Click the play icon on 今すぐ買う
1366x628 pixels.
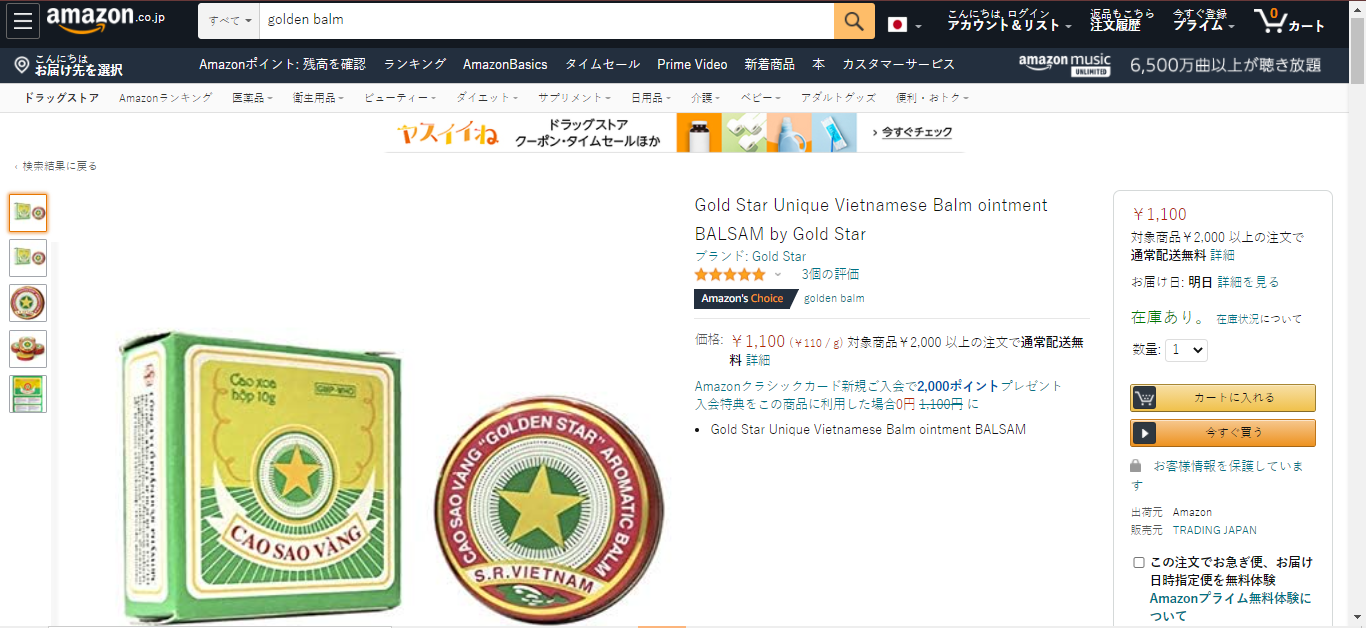click(x=1145, y=433)
